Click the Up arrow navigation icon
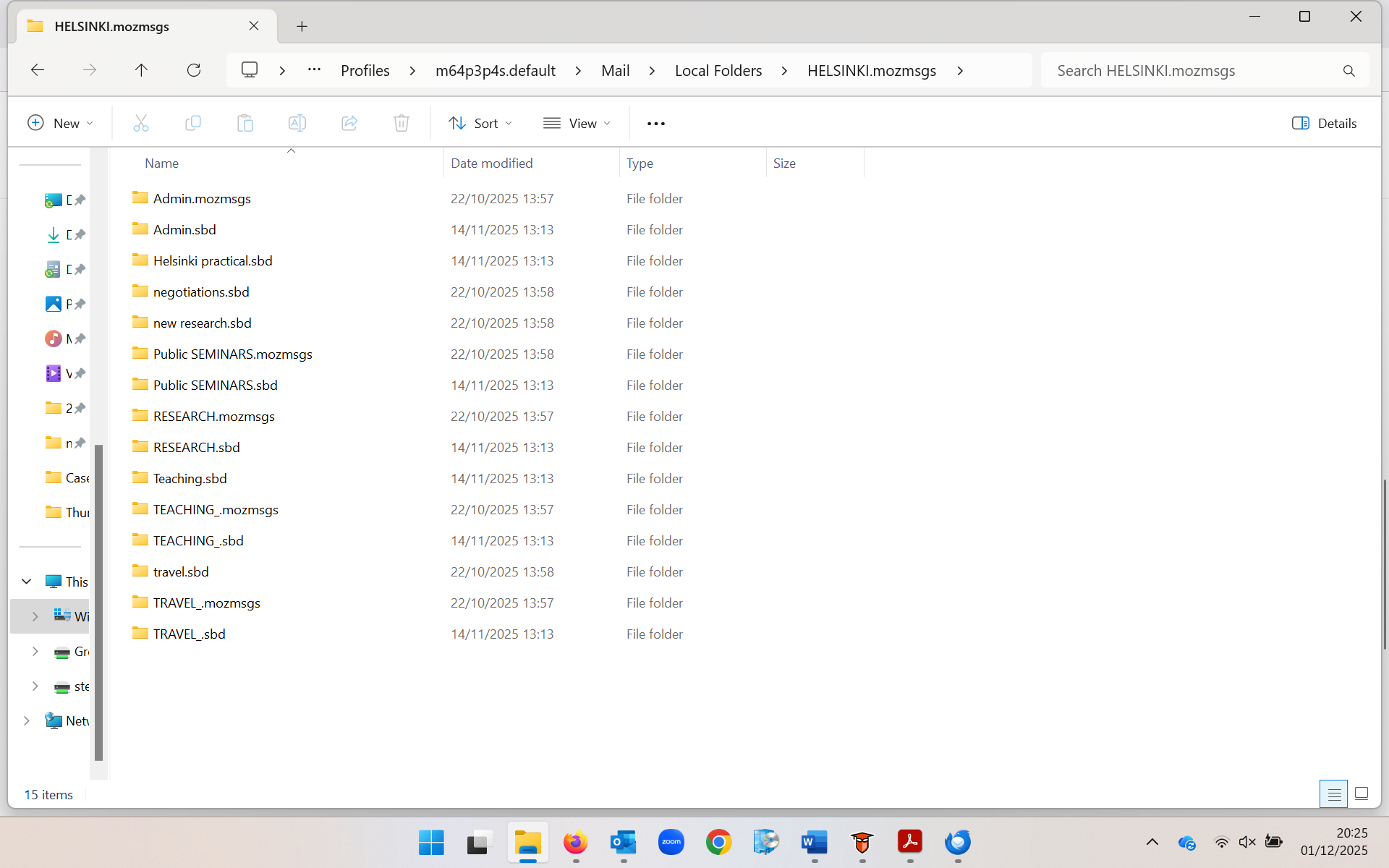Image resolution: width=1389 pixels, height=868 pixels. (x=141, y=70)
